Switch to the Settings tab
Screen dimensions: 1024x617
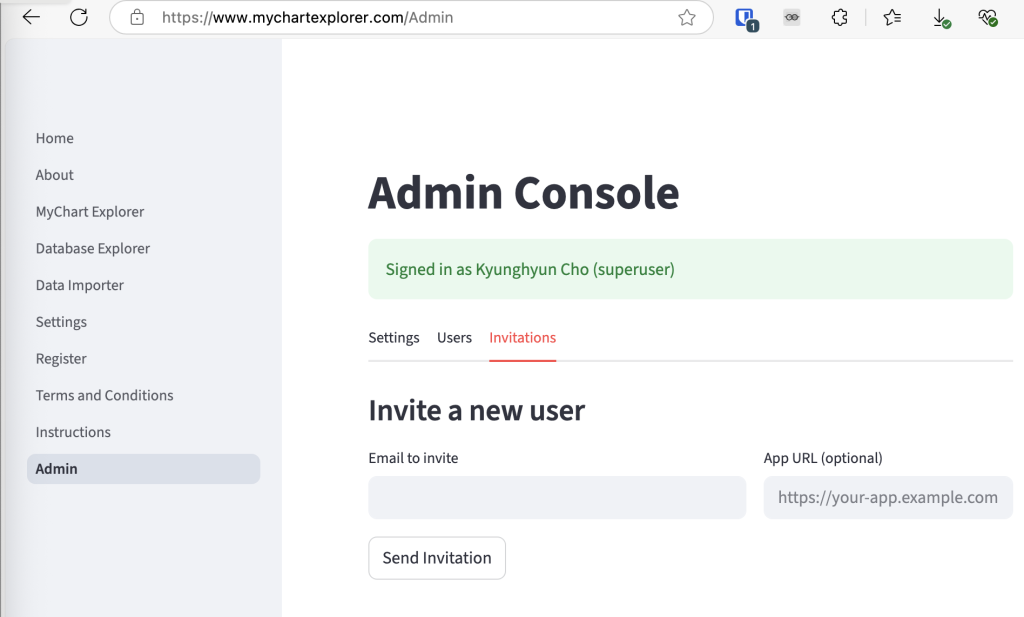point(394,338)
